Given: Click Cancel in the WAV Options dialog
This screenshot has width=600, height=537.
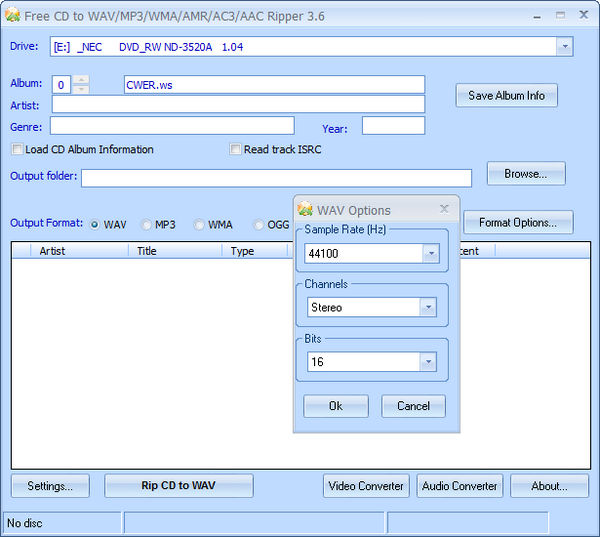Looking at the screenshot, I should 413,406.
